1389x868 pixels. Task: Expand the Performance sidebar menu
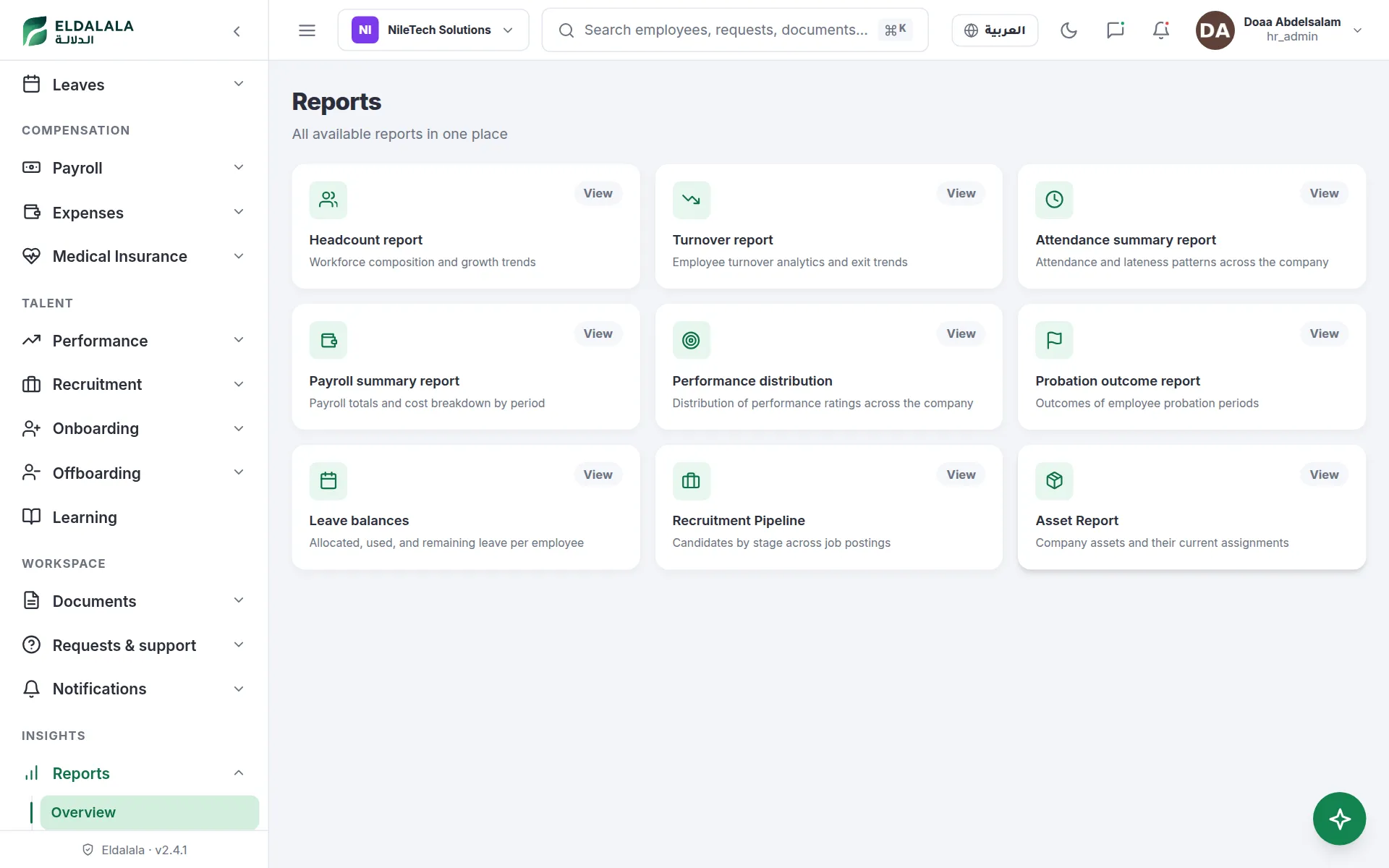click(134, 341)
